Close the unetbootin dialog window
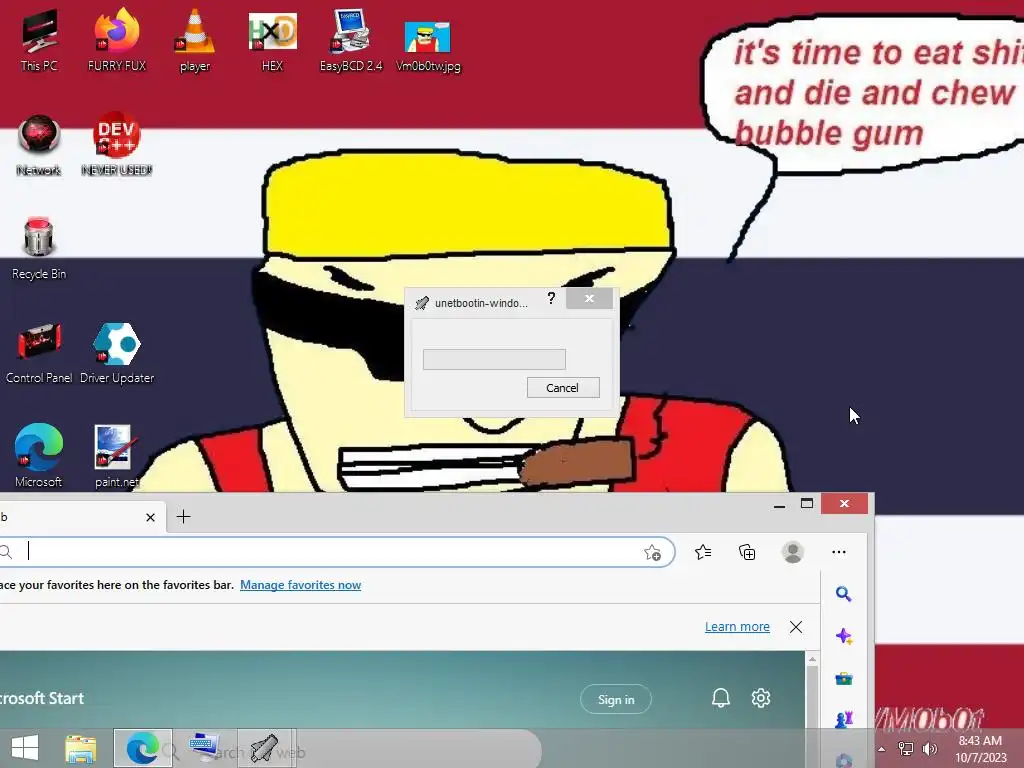This screenshot has width=1024, height=768. 589,298
